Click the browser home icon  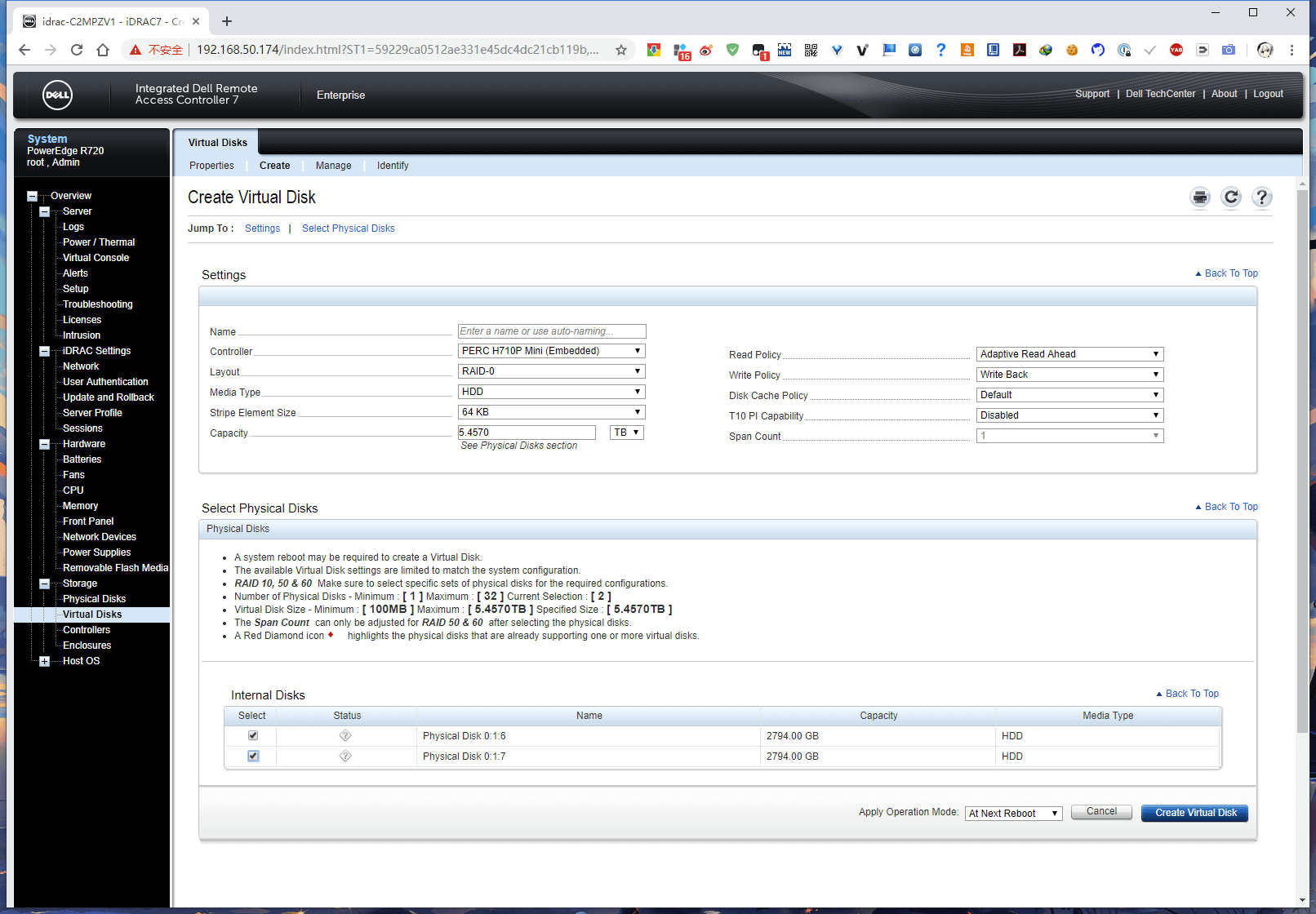[x=102, y=50]
